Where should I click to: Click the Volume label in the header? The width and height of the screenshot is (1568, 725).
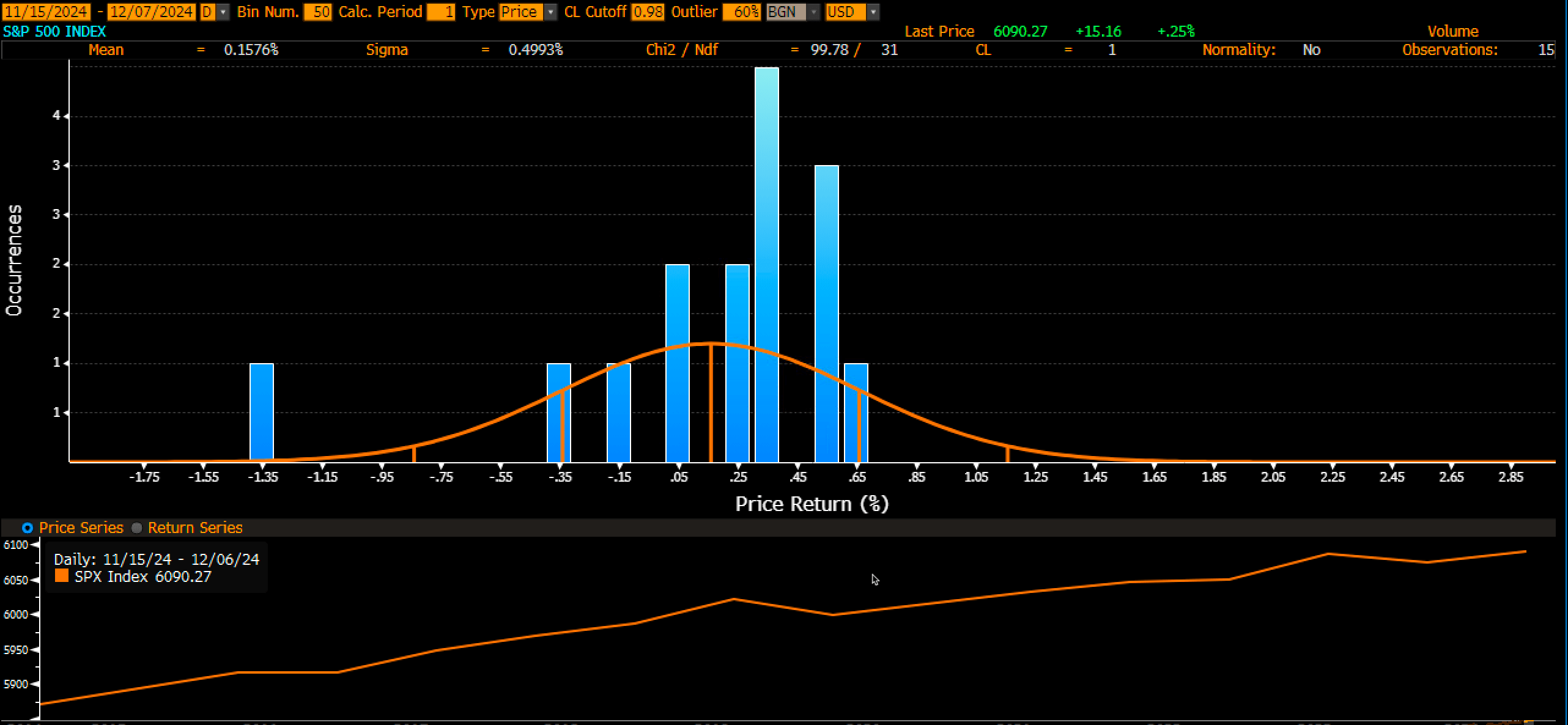1452,31
